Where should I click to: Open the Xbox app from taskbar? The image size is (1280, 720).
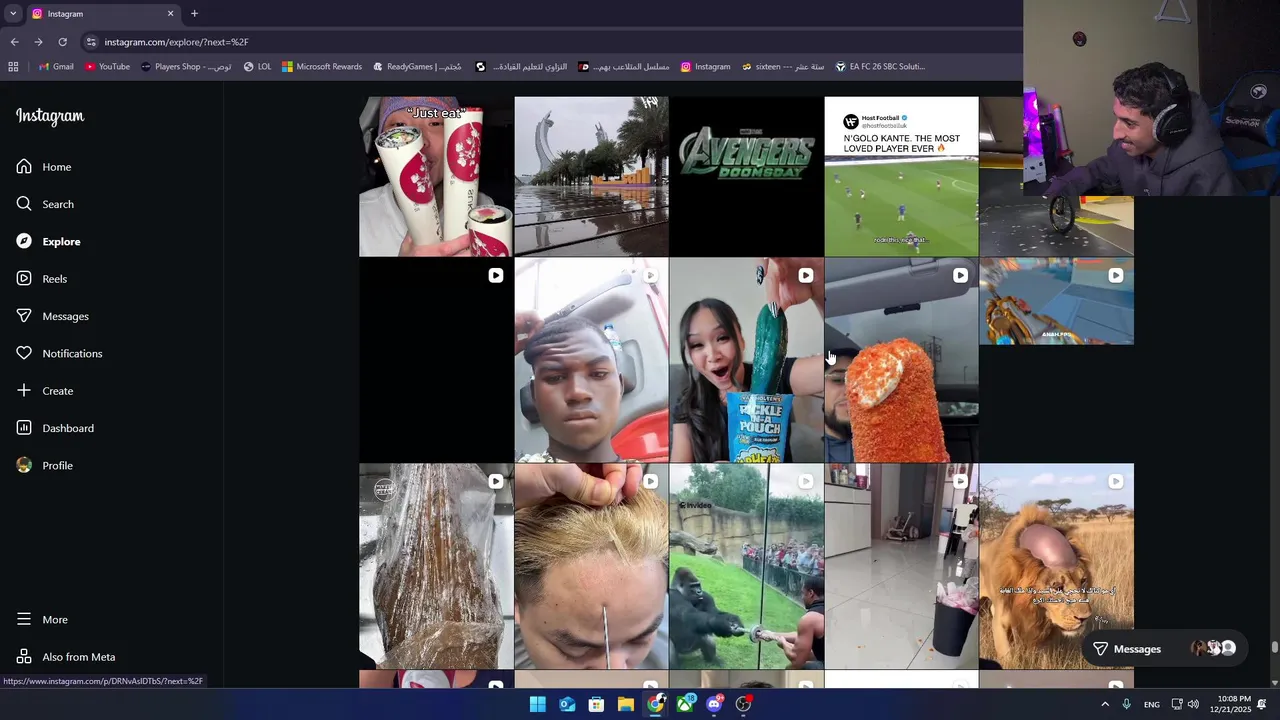[685, 704]
